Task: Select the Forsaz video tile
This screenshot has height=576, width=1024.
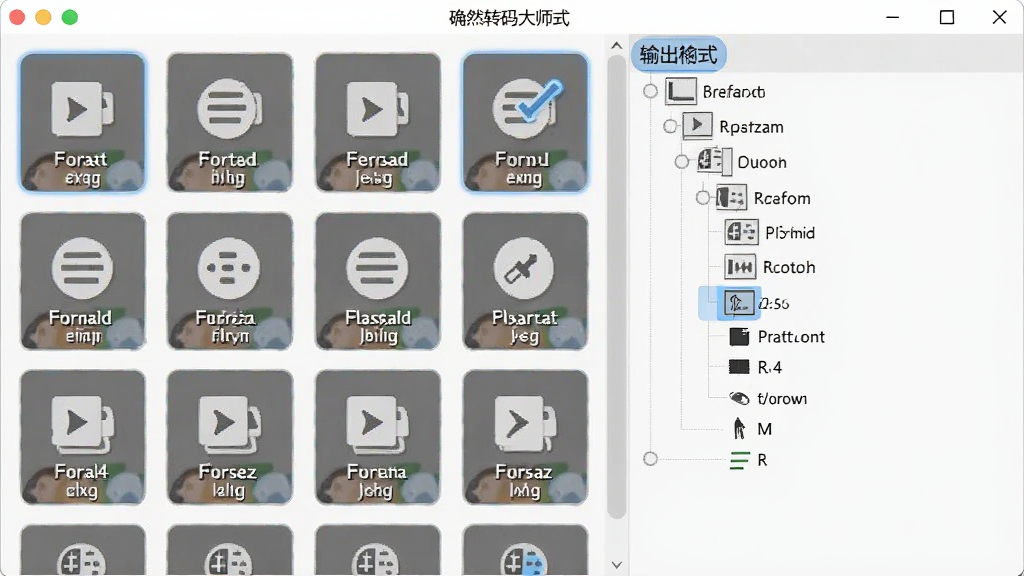Action: [525, 438]
